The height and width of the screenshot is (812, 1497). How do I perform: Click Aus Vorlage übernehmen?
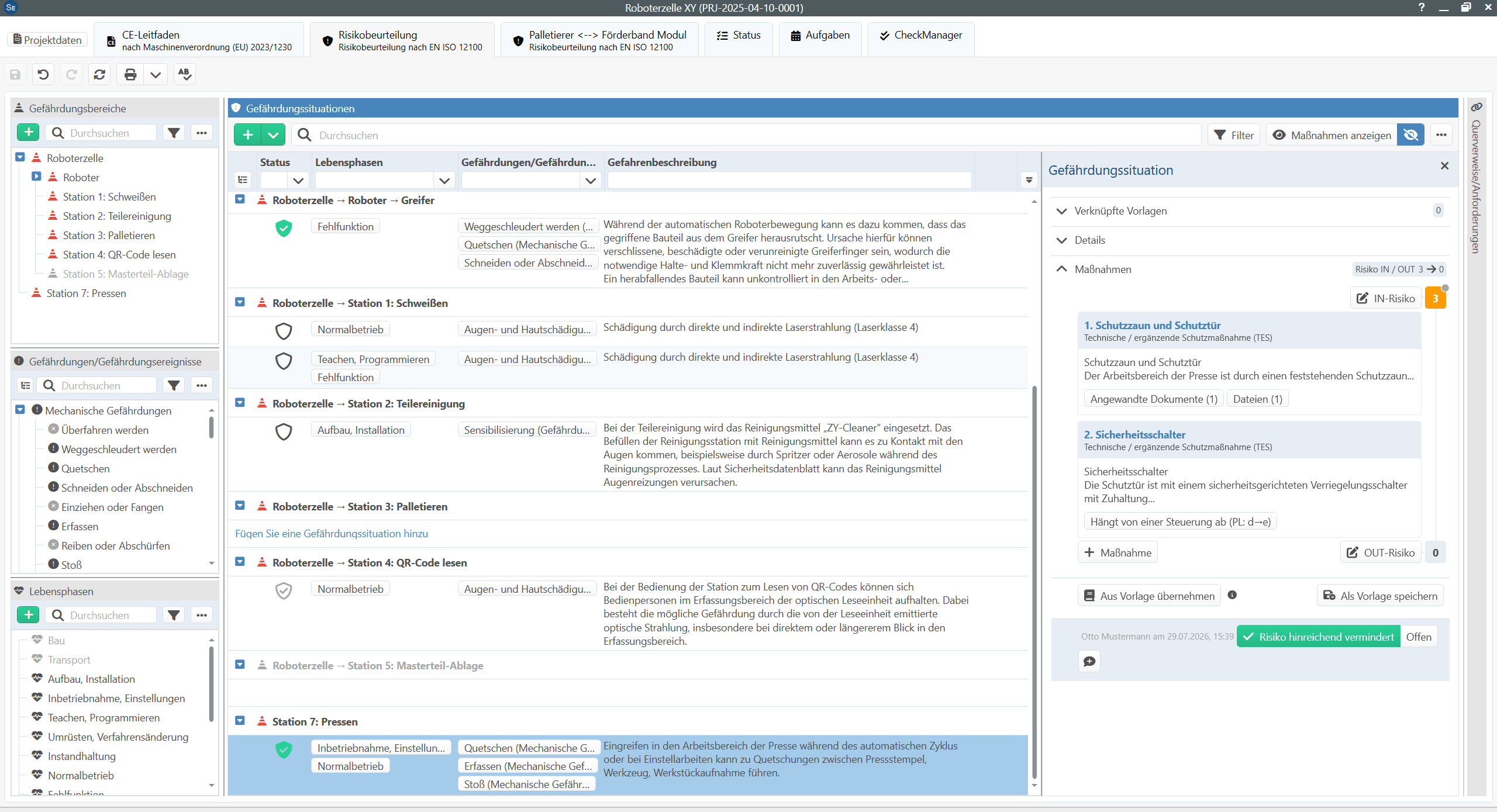tap(1149, 596)
